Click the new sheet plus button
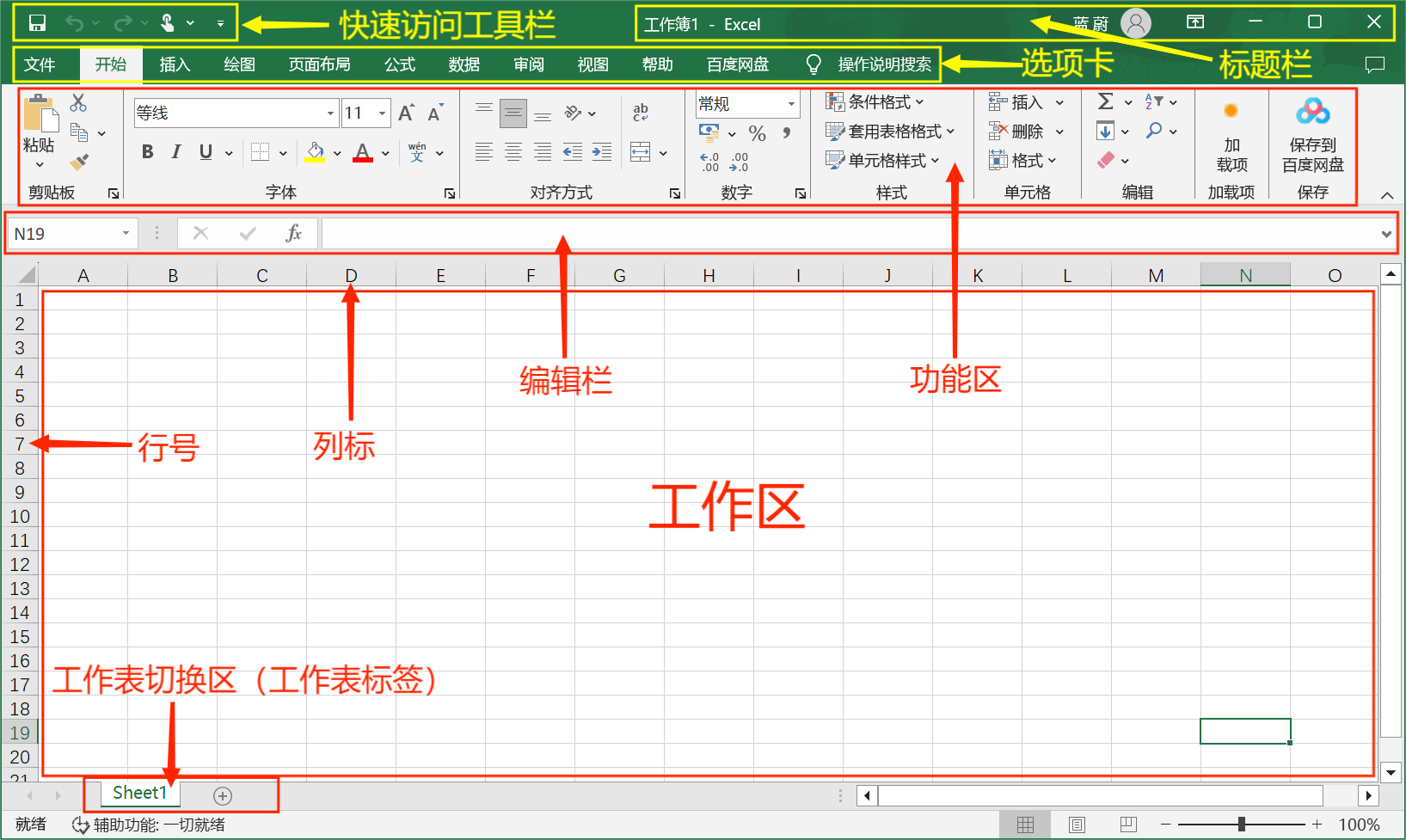The height and width of the screenshot is (840, 1406). (223, 795)
